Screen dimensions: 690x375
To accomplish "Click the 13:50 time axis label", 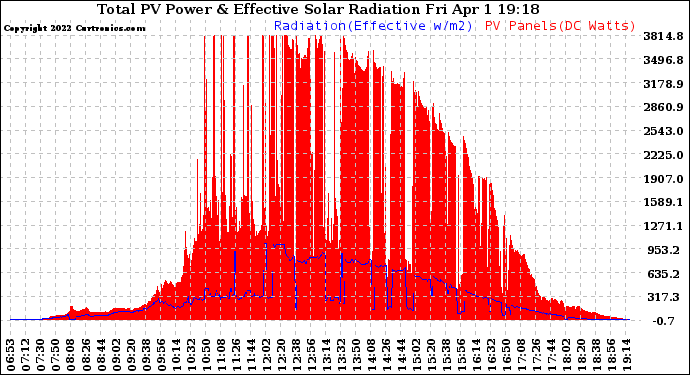I will [357, 355].
